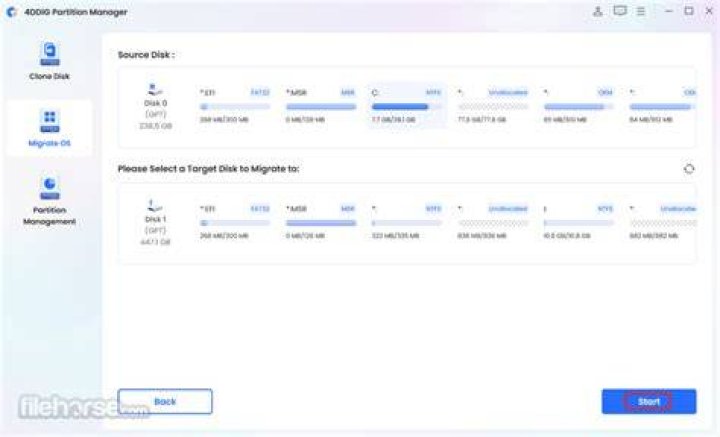The width and height of the screenshot is (720, 437).
Task: Select the first OEM partition on Disk 0
Action: coord(578,106)
